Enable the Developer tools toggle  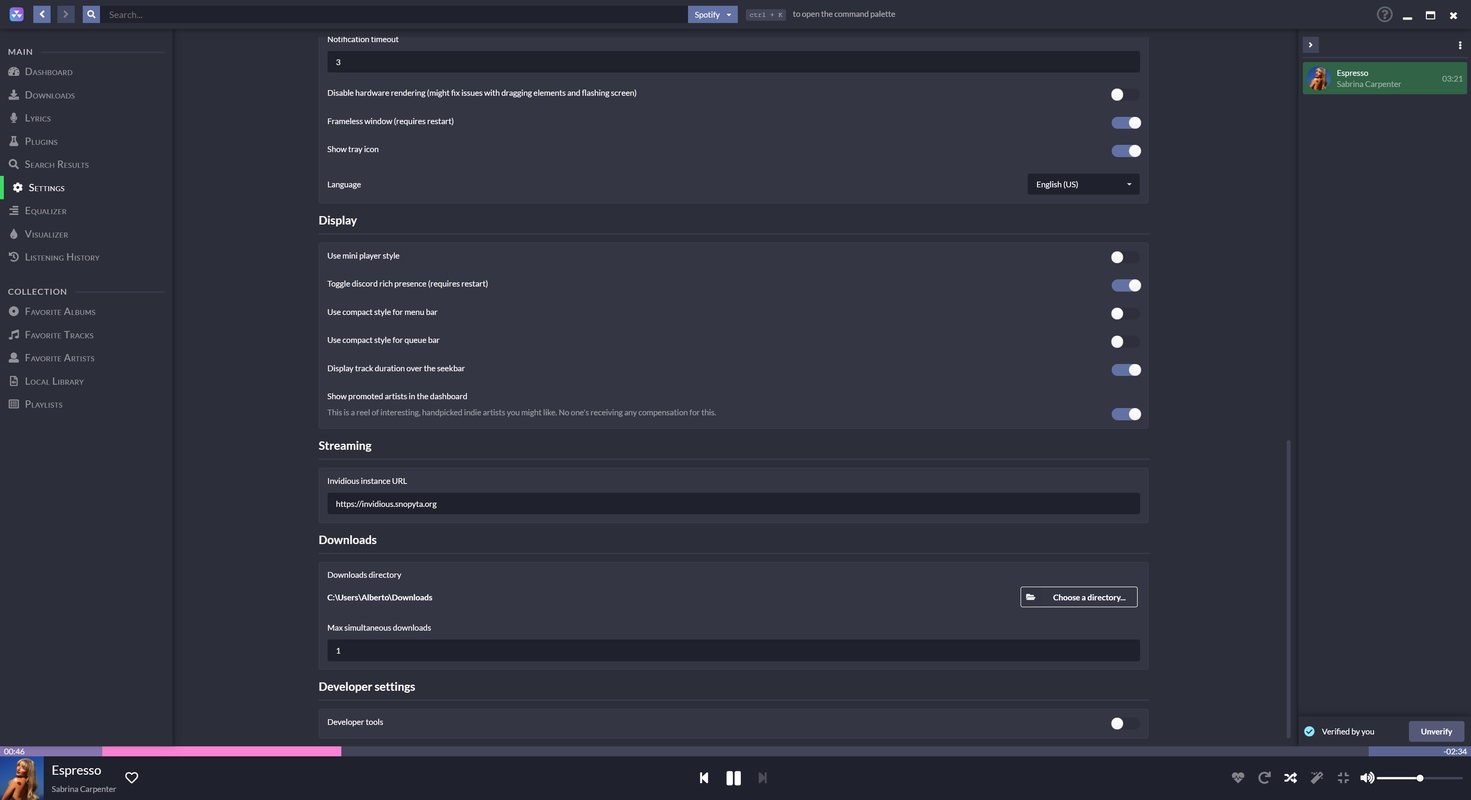[1125, 723]
